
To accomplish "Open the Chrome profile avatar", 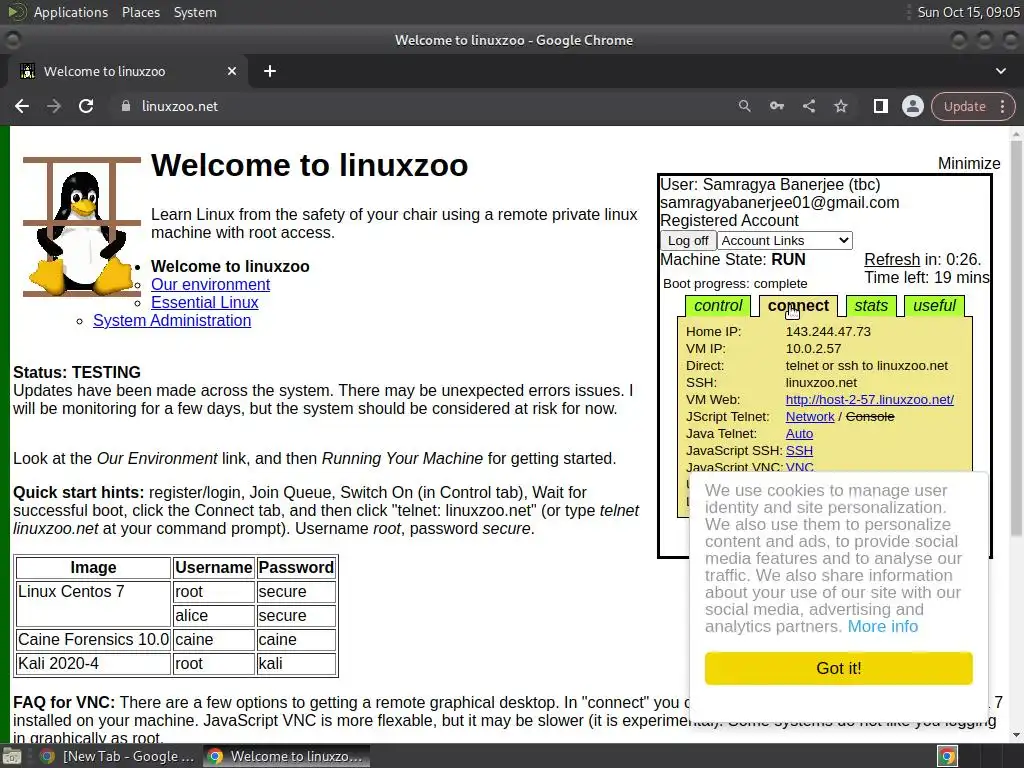I will [x=912, y=106].
